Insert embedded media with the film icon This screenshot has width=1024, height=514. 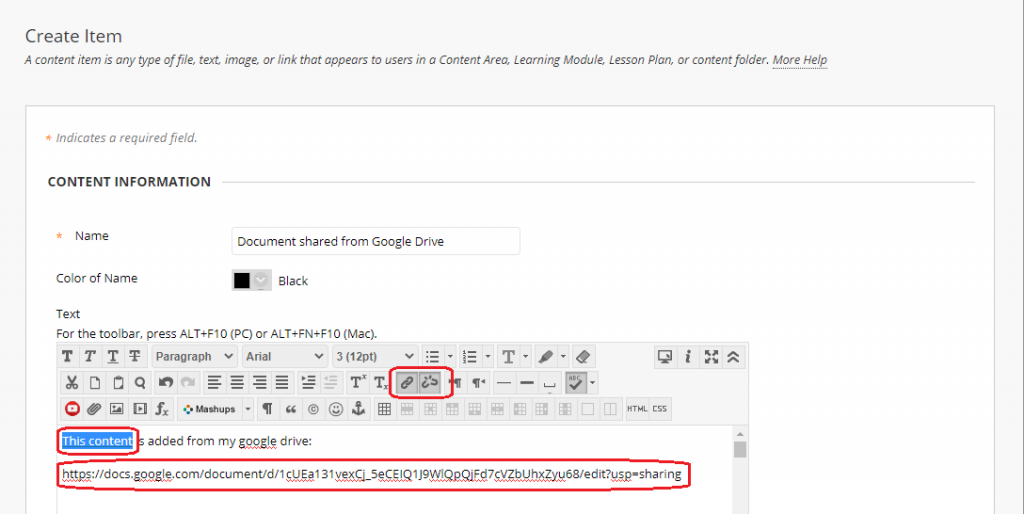[x=140, y=409]
